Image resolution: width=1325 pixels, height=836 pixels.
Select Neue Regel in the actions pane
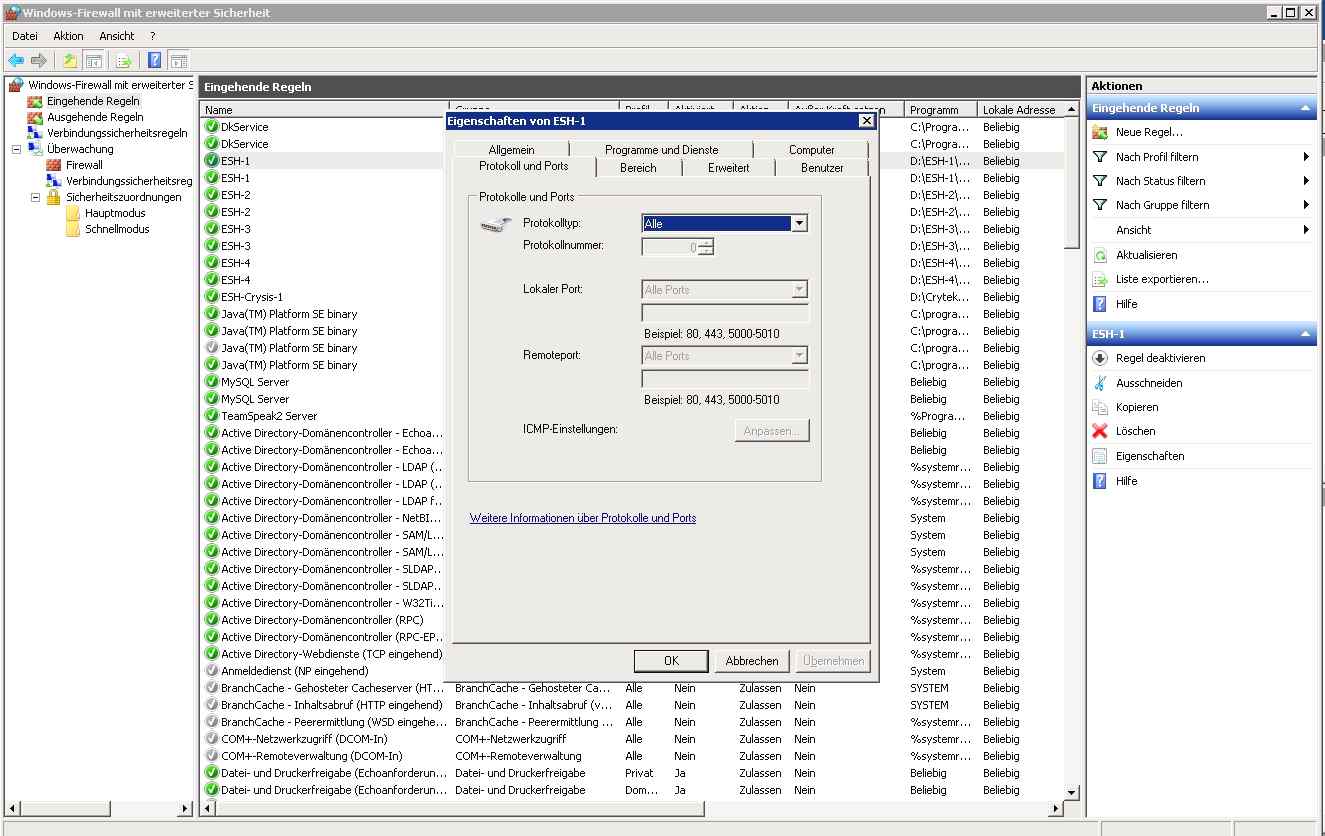[1149, 132]
